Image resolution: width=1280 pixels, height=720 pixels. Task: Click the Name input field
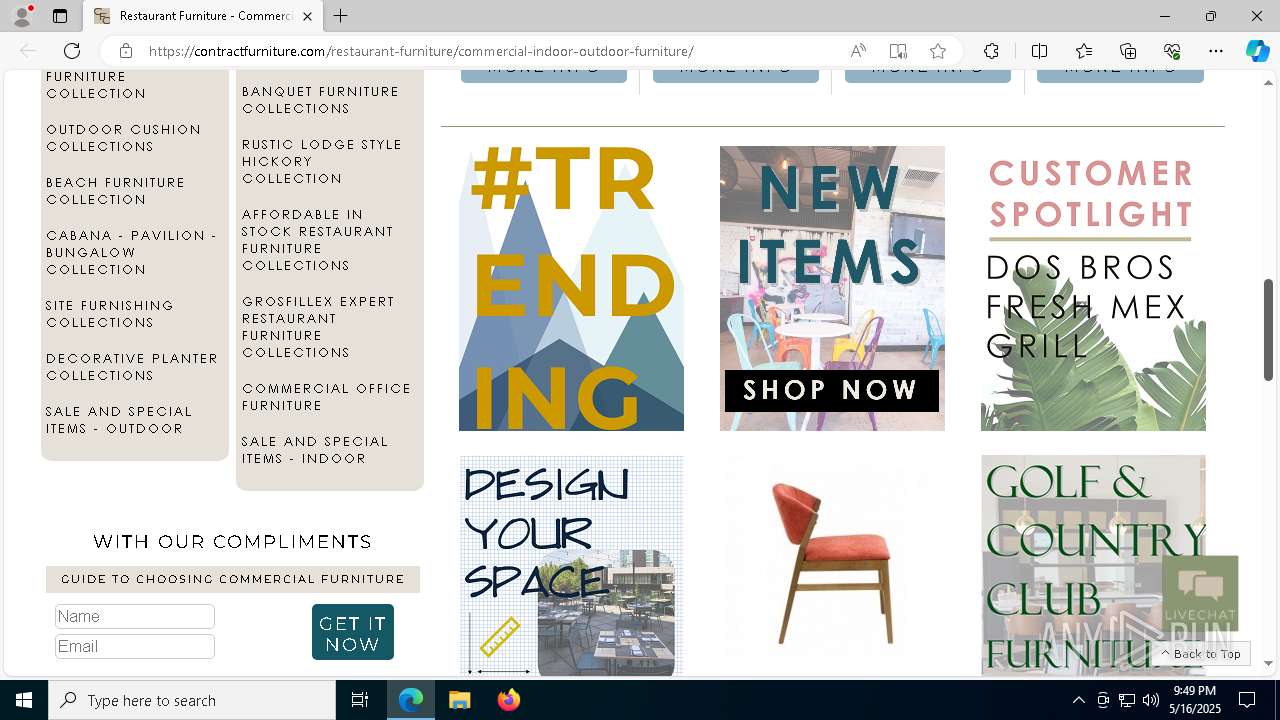point(135,616)
